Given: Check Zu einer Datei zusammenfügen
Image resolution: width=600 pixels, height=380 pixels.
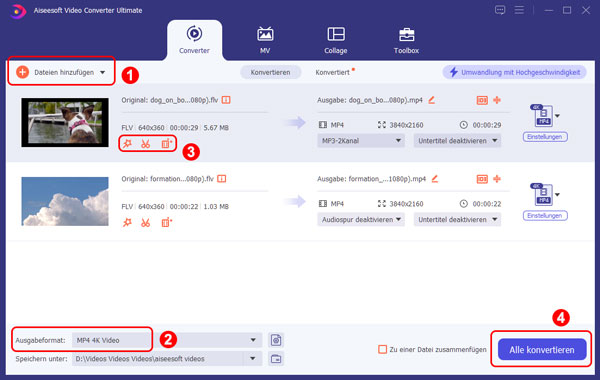Looking at the screenshot, I should click(x=382, y=349).
